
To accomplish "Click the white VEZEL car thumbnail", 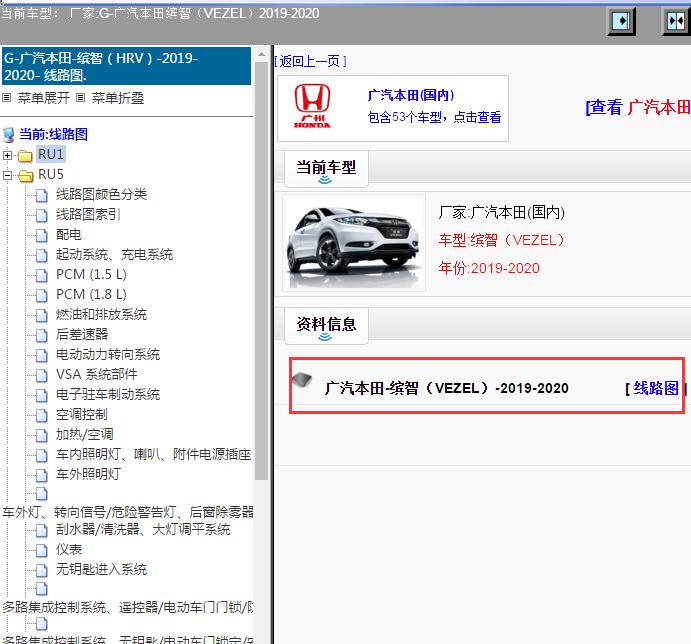I will coord(352,242).
